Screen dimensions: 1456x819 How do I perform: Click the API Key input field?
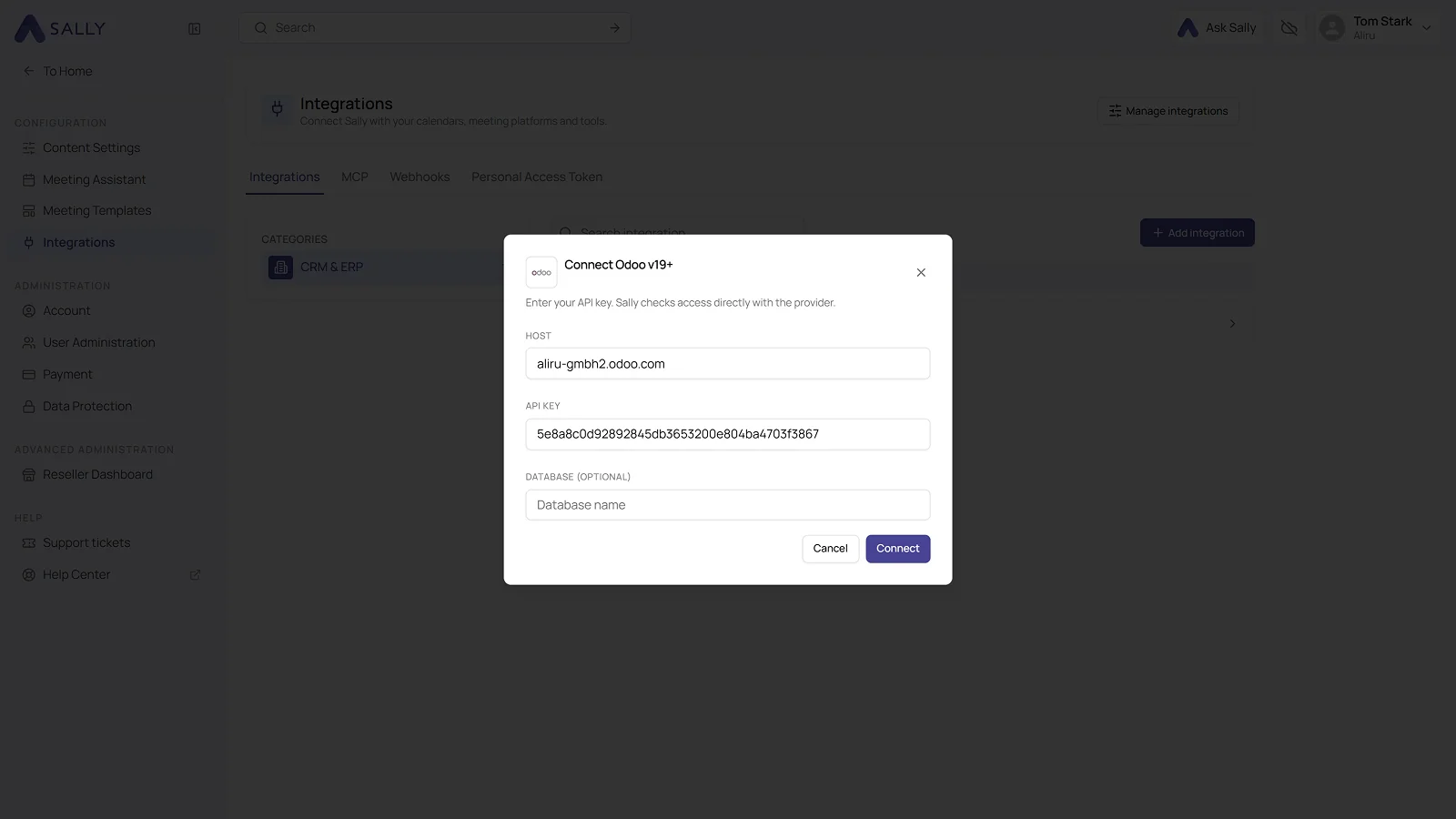coord(728,434)
